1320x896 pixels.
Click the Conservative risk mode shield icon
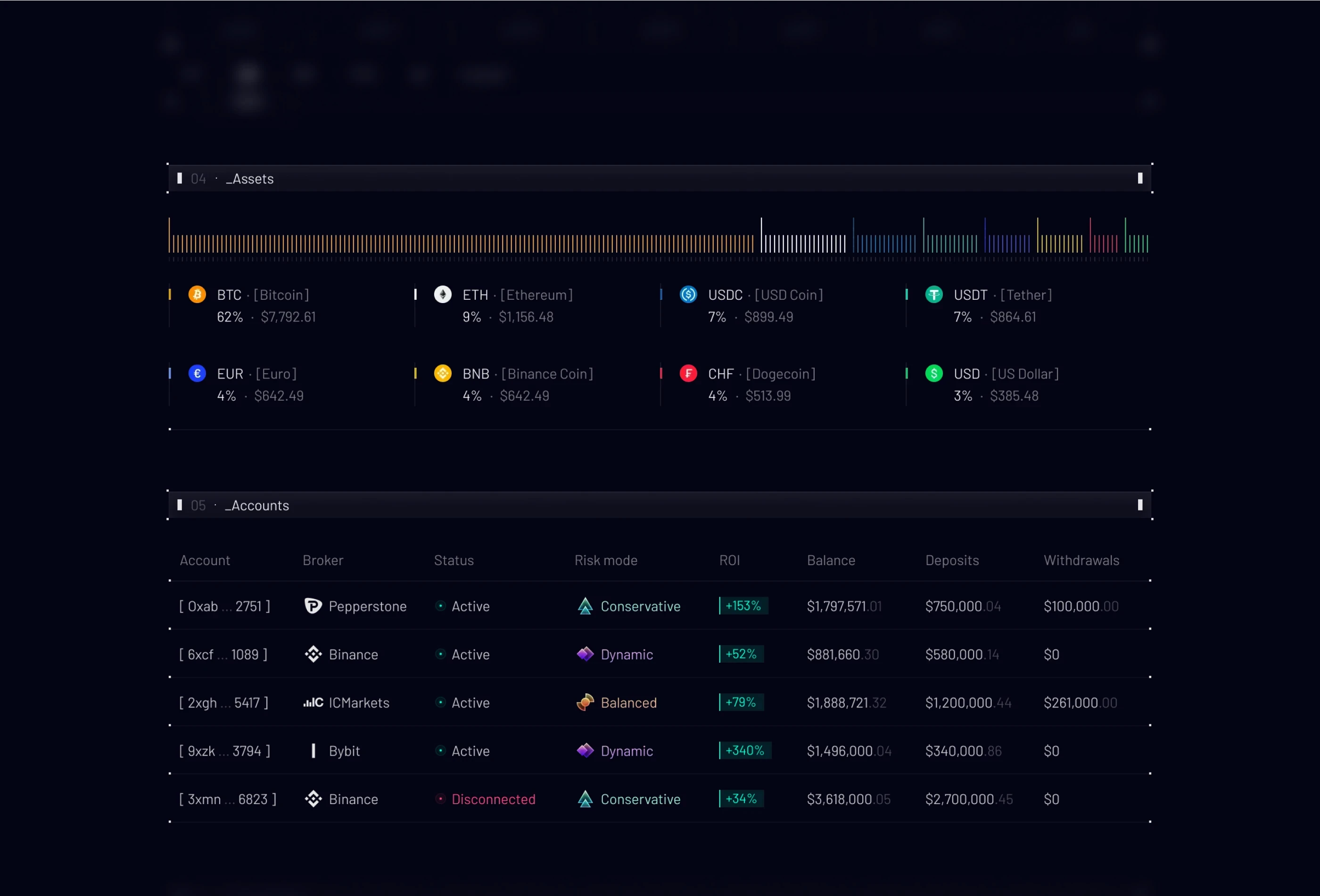pos(586,606)
